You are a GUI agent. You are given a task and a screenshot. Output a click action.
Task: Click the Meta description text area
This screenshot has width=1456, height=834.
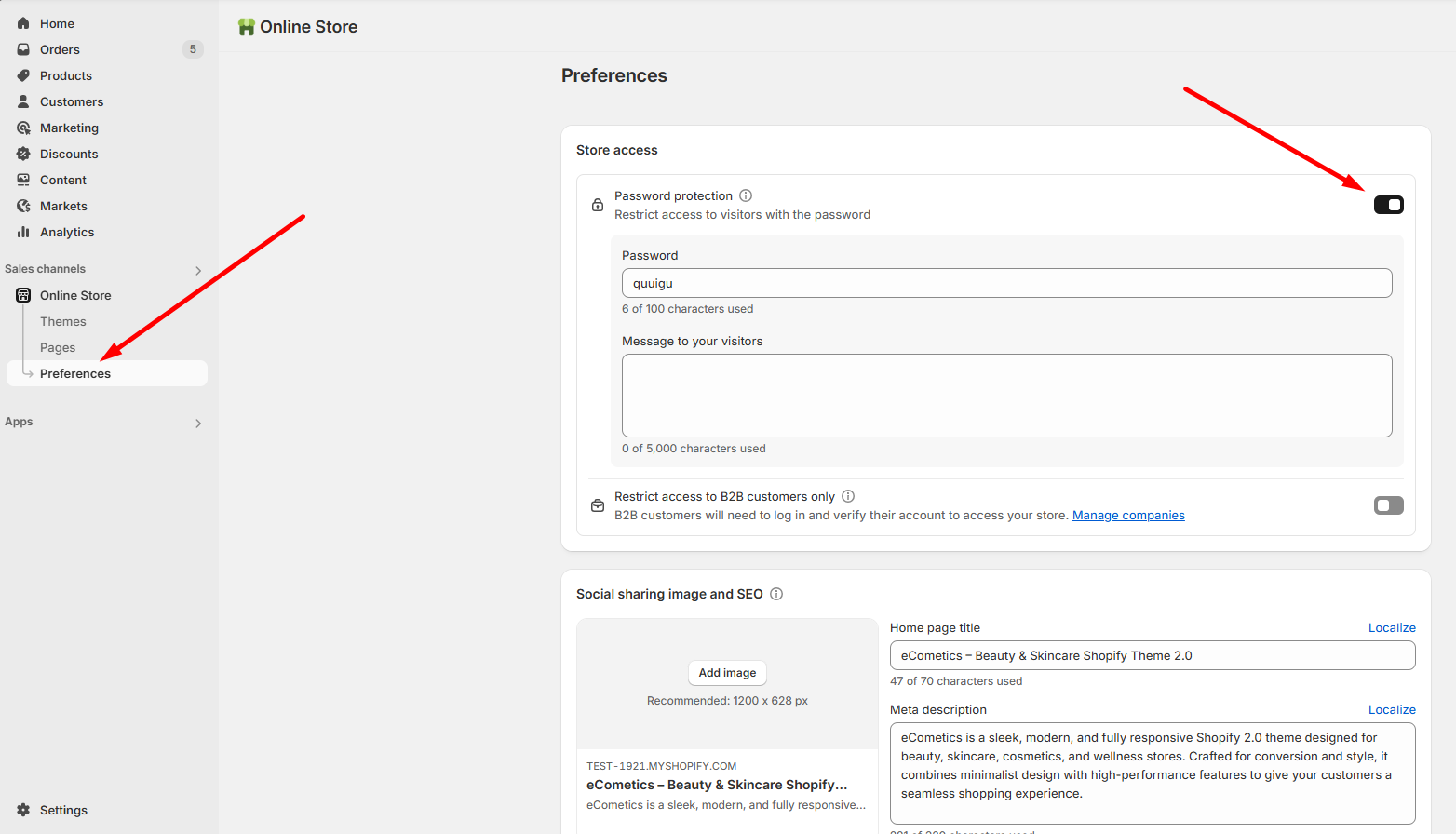click(x=1153, y=773)
